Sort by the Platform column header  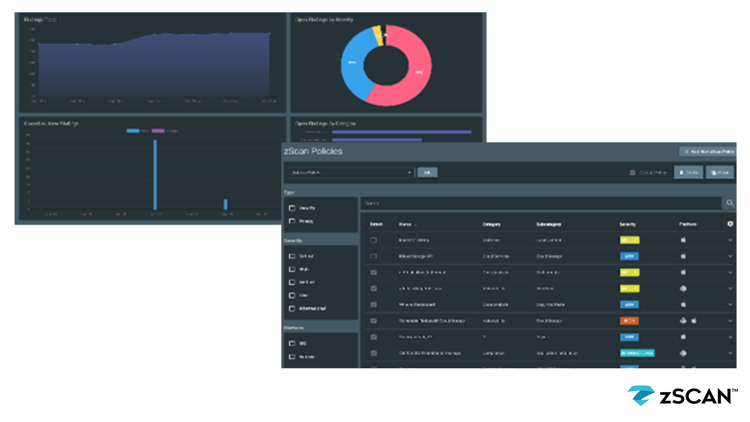point(688,224)
